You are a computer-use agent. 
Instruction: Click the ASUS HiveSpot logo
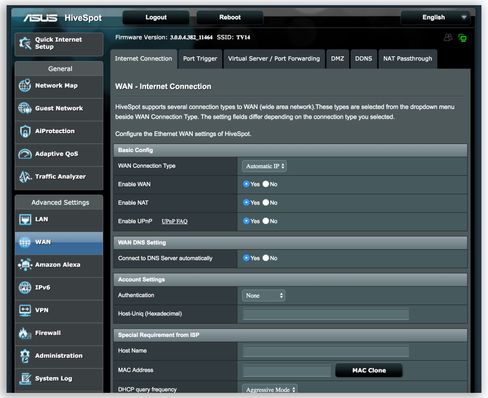(x=63, y=18)
